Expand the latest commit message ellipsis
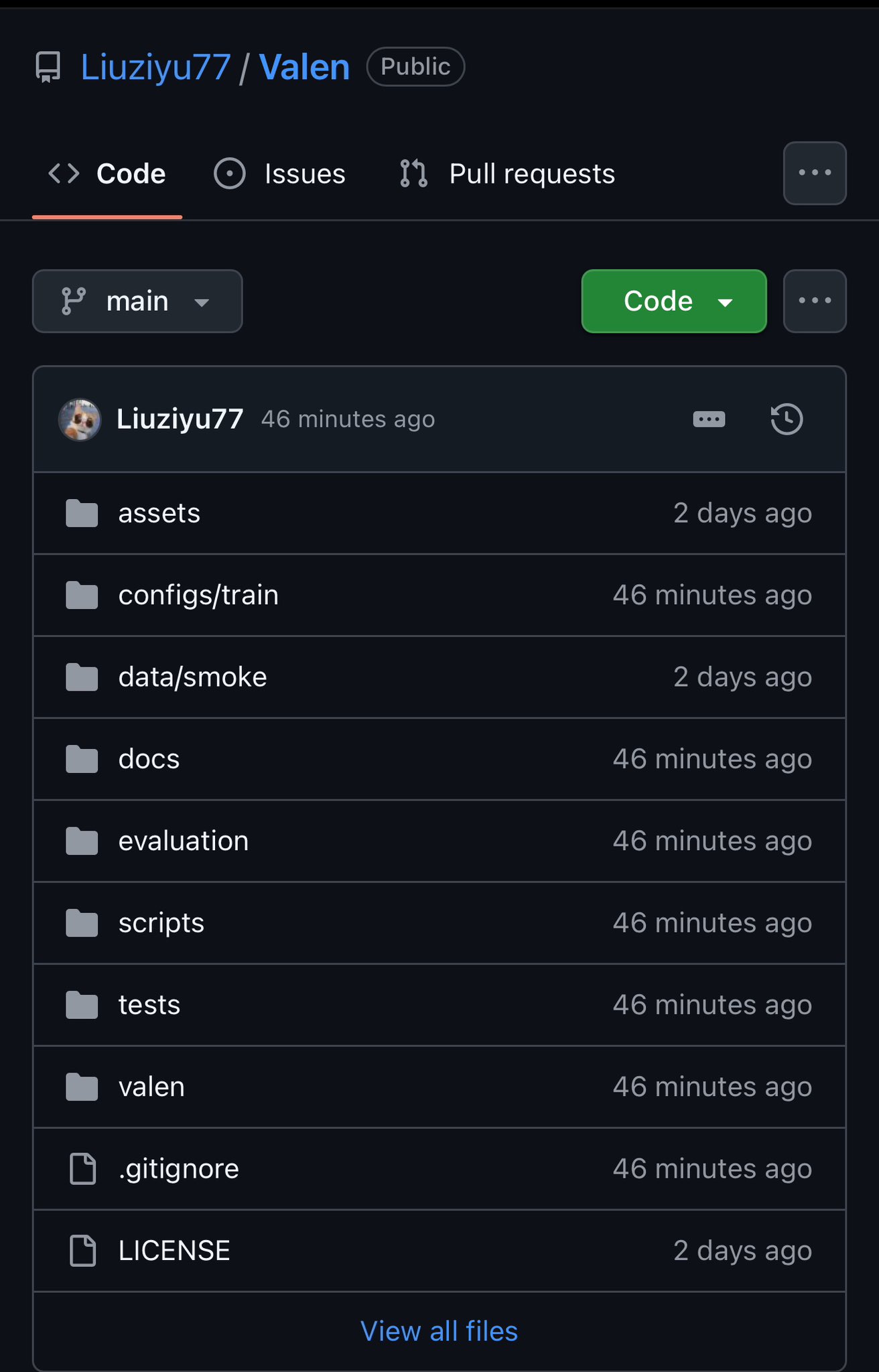 pos(709,419)
